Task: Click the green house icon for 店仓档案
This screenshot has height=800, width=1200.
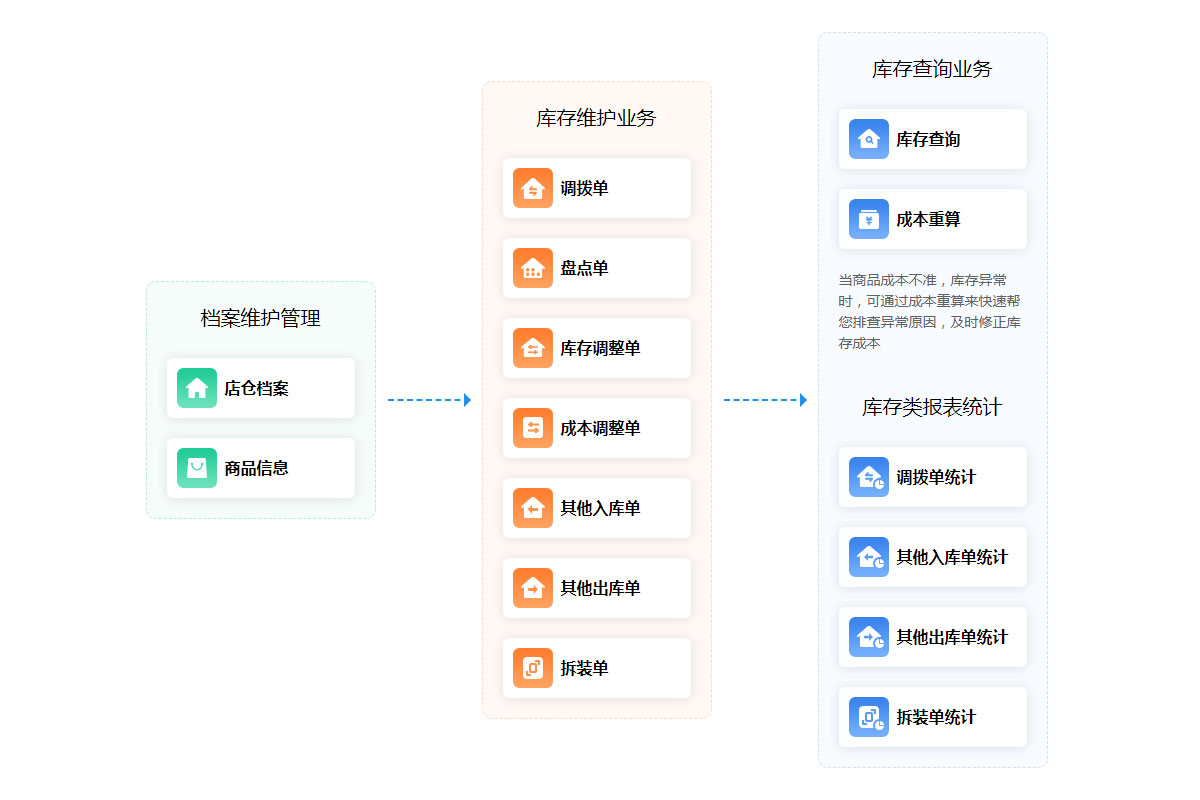Action: [x=197, y=388]
